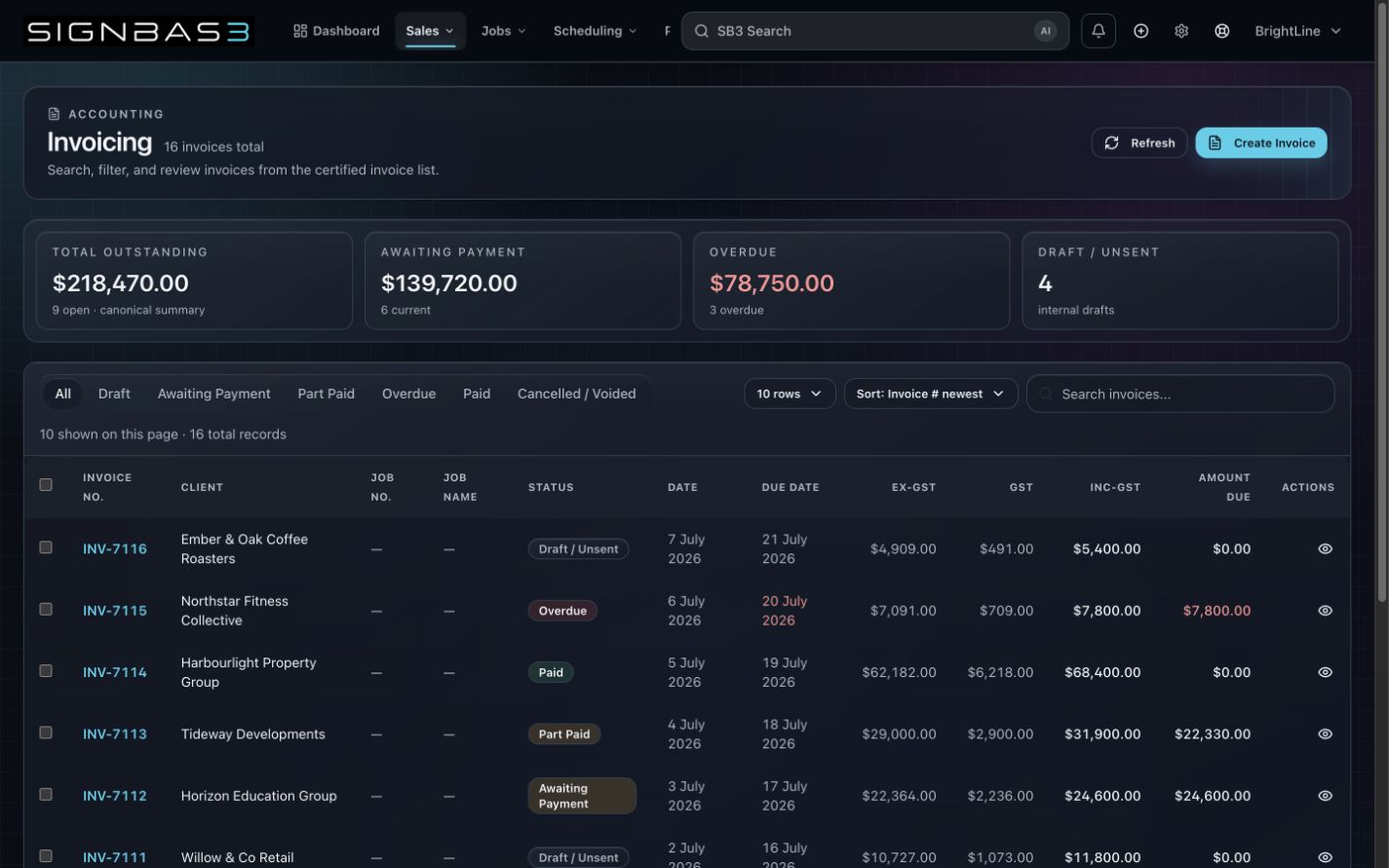1389x868 pixels.
Task: Expand the Scheduling menu
Action: pyautogui.click(x=595, y=31)
